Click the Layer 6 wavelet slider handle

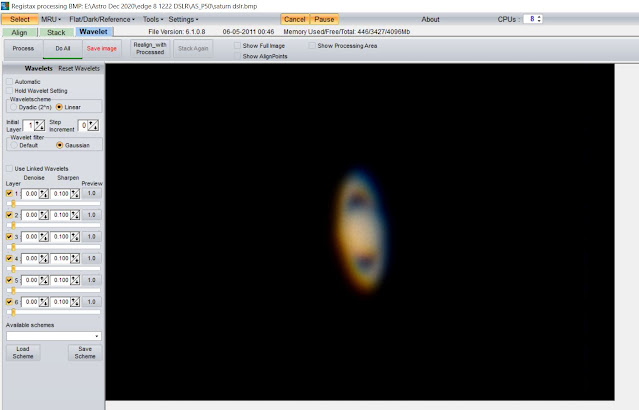(x=13, y=312)
